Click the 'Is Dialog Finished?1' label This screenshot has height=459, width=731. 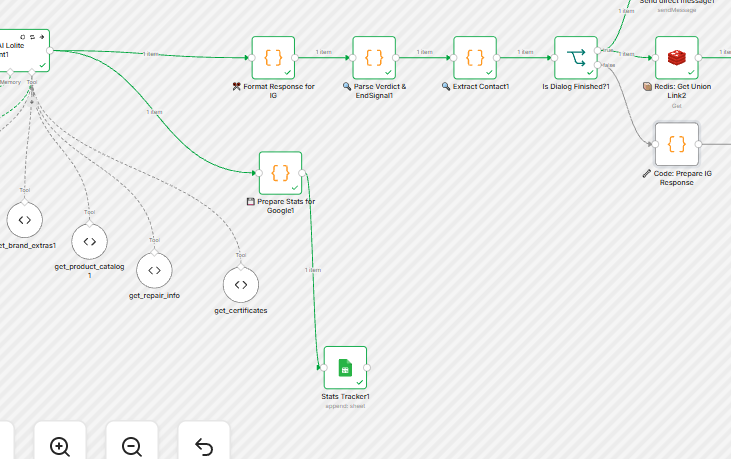(576, 87)
